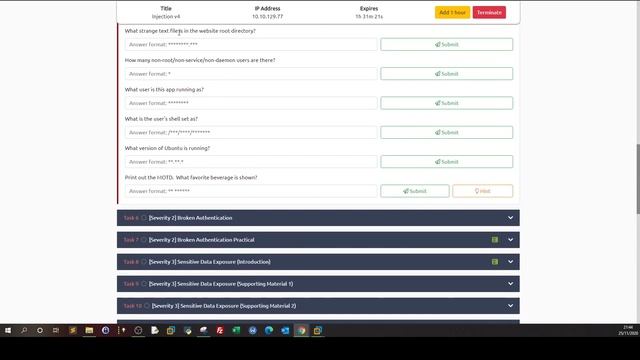The height and width of the screenshot is (360, 640).
Task: Click the machine title Injection v4
Action: (x=166, y=17)
